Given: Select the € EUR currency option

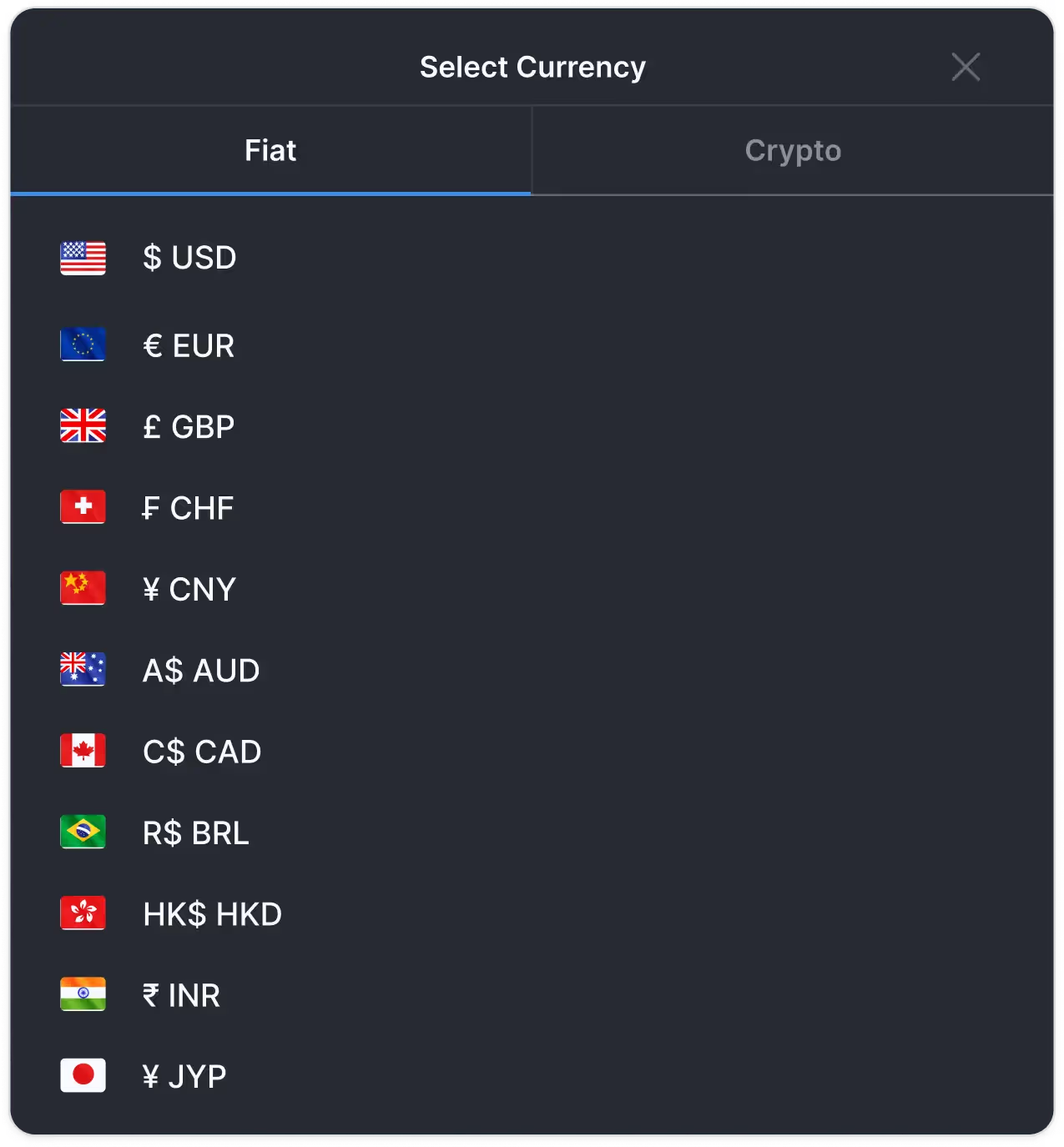Looking at the screenshot, I should 189,345.
